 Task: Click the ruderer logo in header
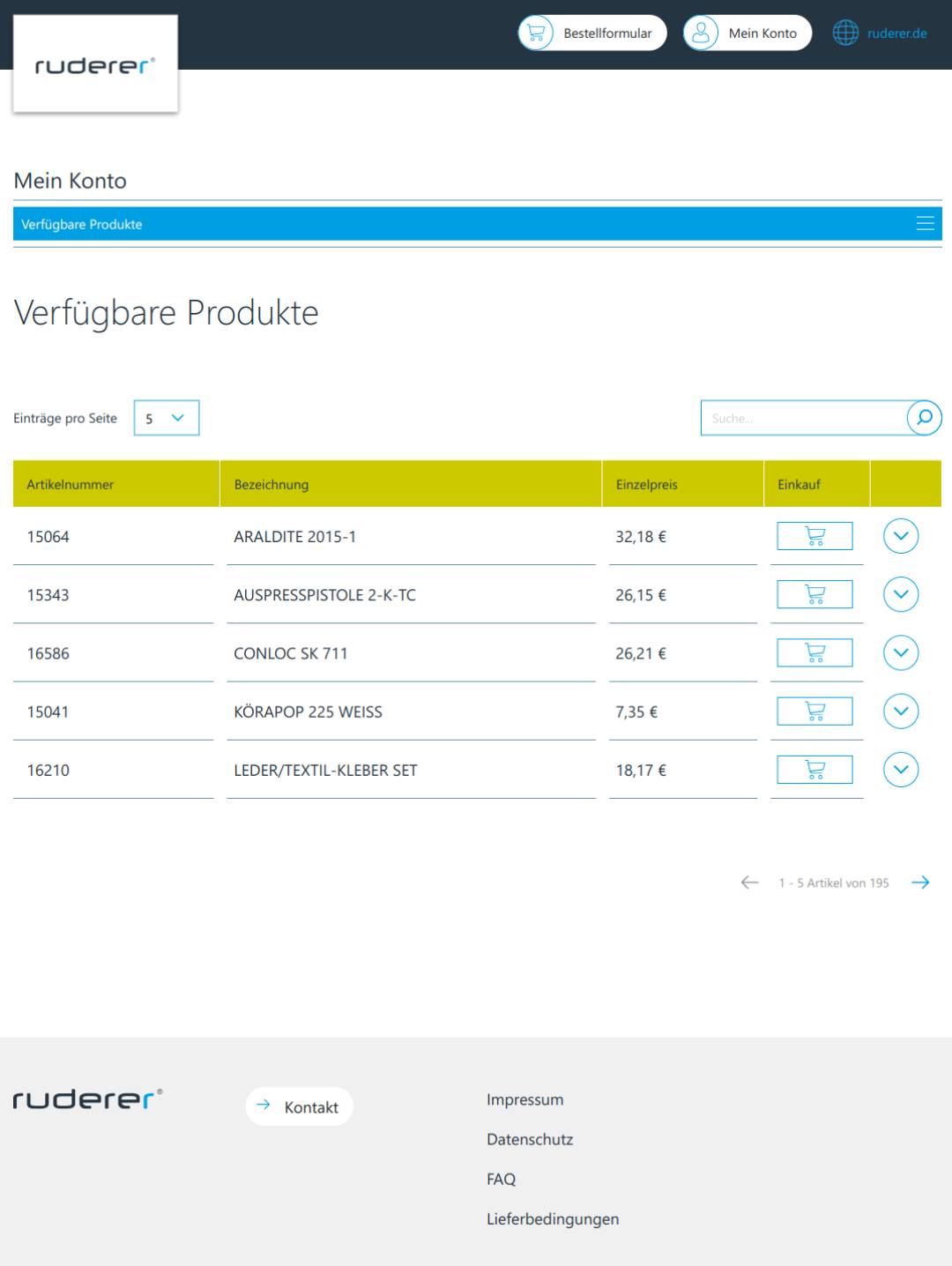tap(95, 63)
